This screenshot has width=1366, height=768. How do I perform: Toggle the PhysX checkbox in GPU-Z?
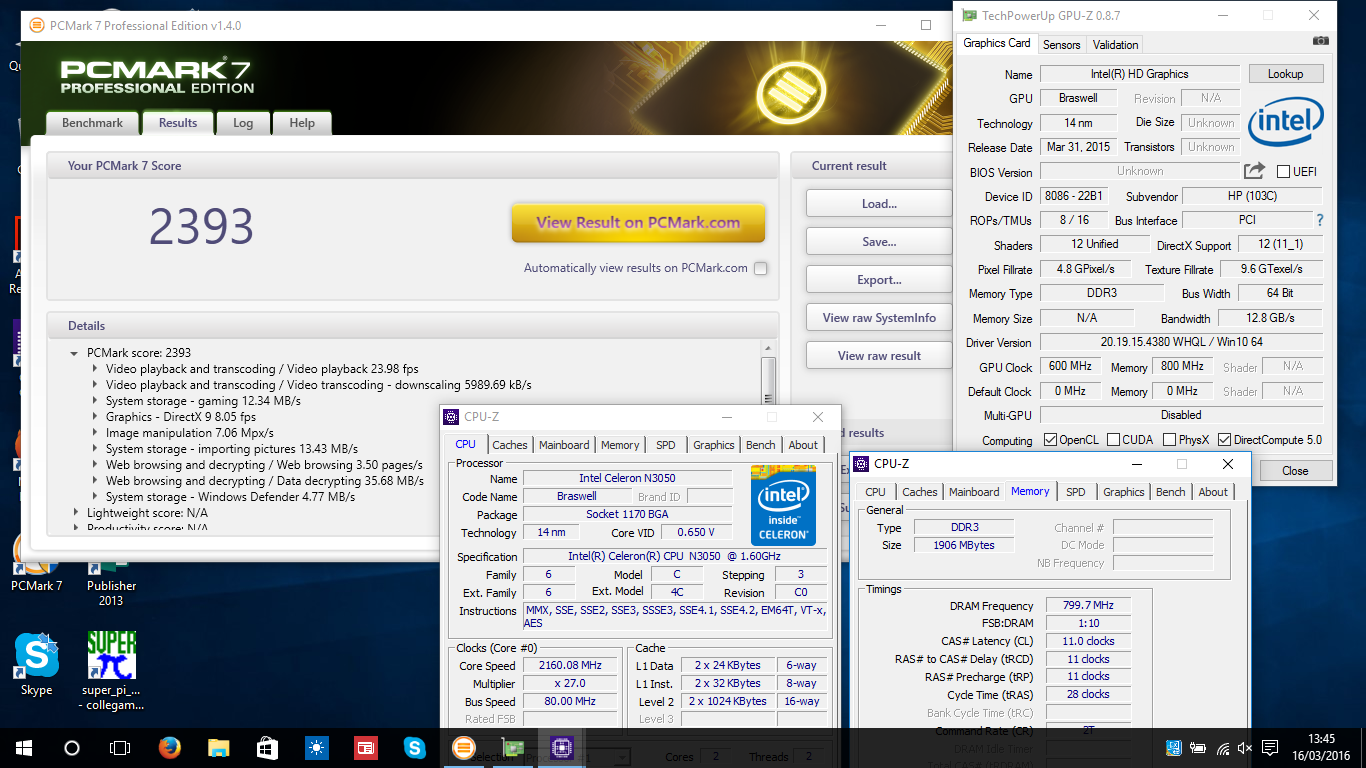1169,440
